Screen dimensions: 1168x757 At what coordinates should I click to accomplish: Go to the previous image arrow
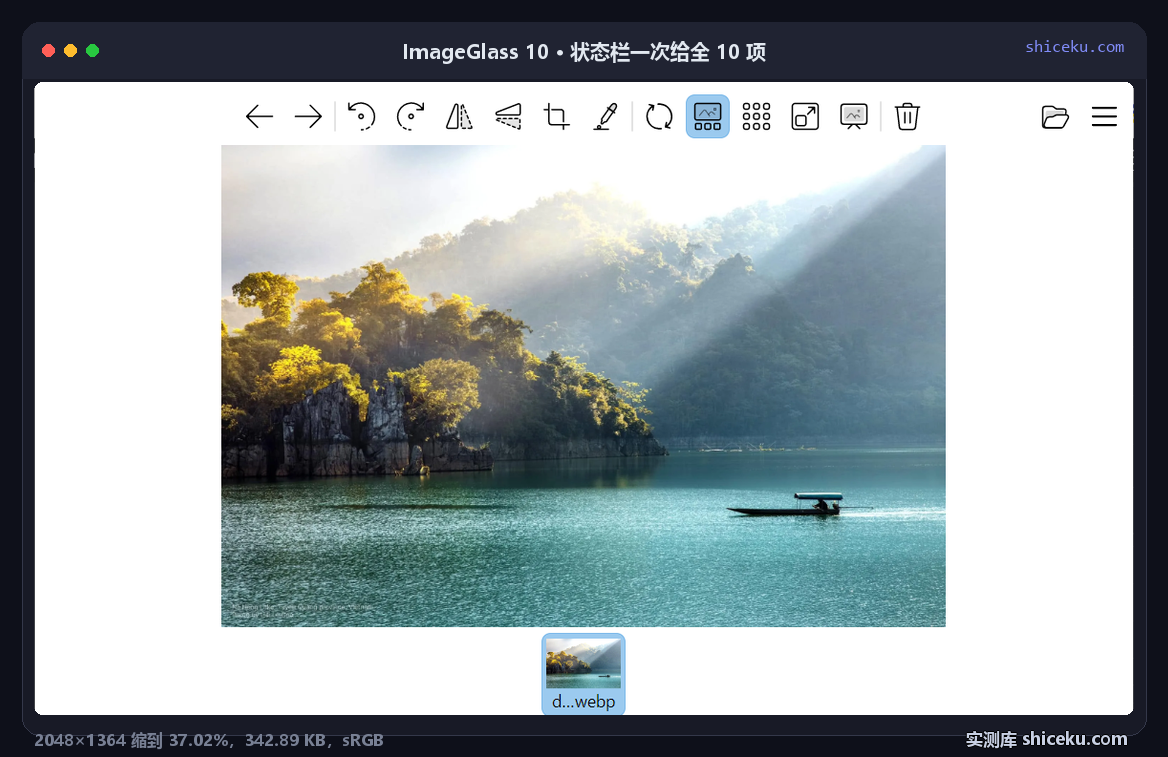pyautogui.click(x=259, y=117)
